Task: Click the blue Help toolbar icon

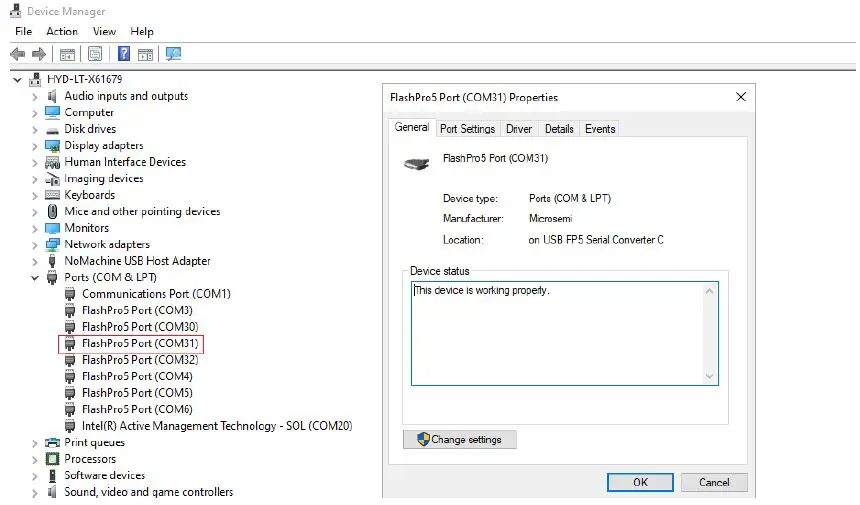Action: 124,54
